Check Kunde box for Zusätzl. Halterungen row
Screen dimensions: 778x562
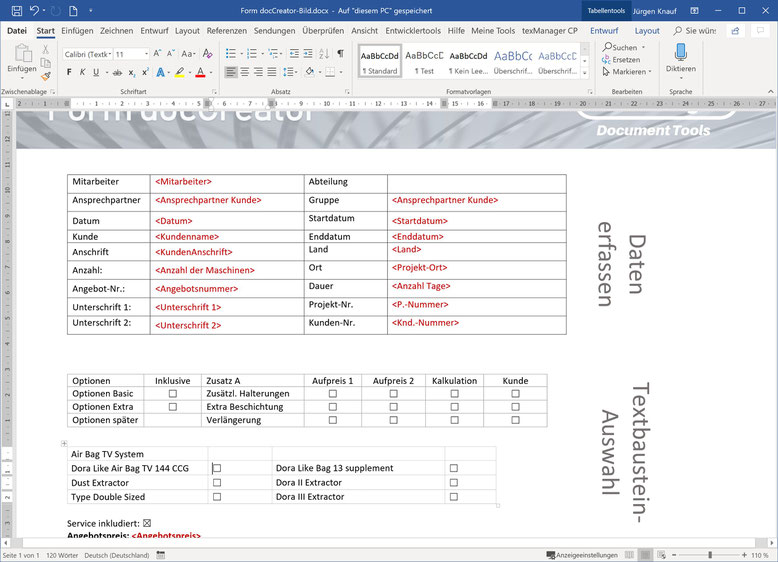click(516, 394)
